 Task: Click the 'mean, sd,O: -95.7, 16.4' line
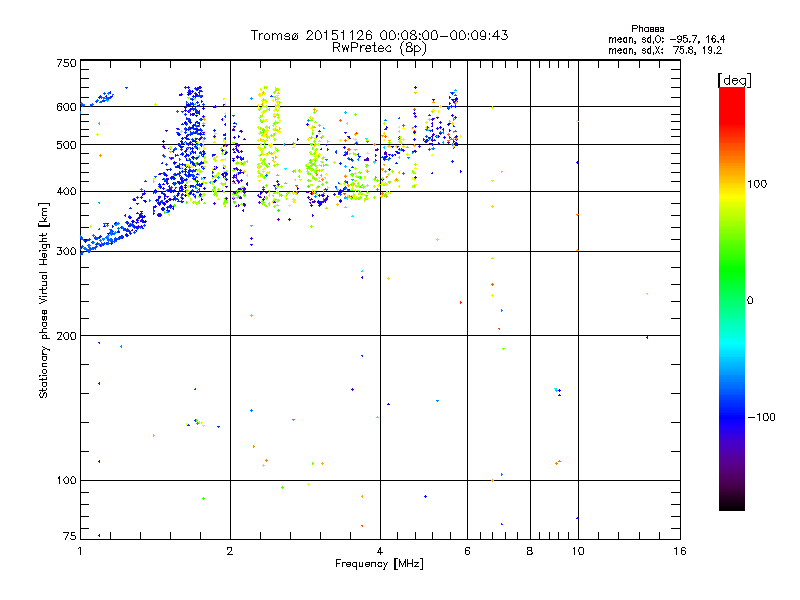[666, 39]
